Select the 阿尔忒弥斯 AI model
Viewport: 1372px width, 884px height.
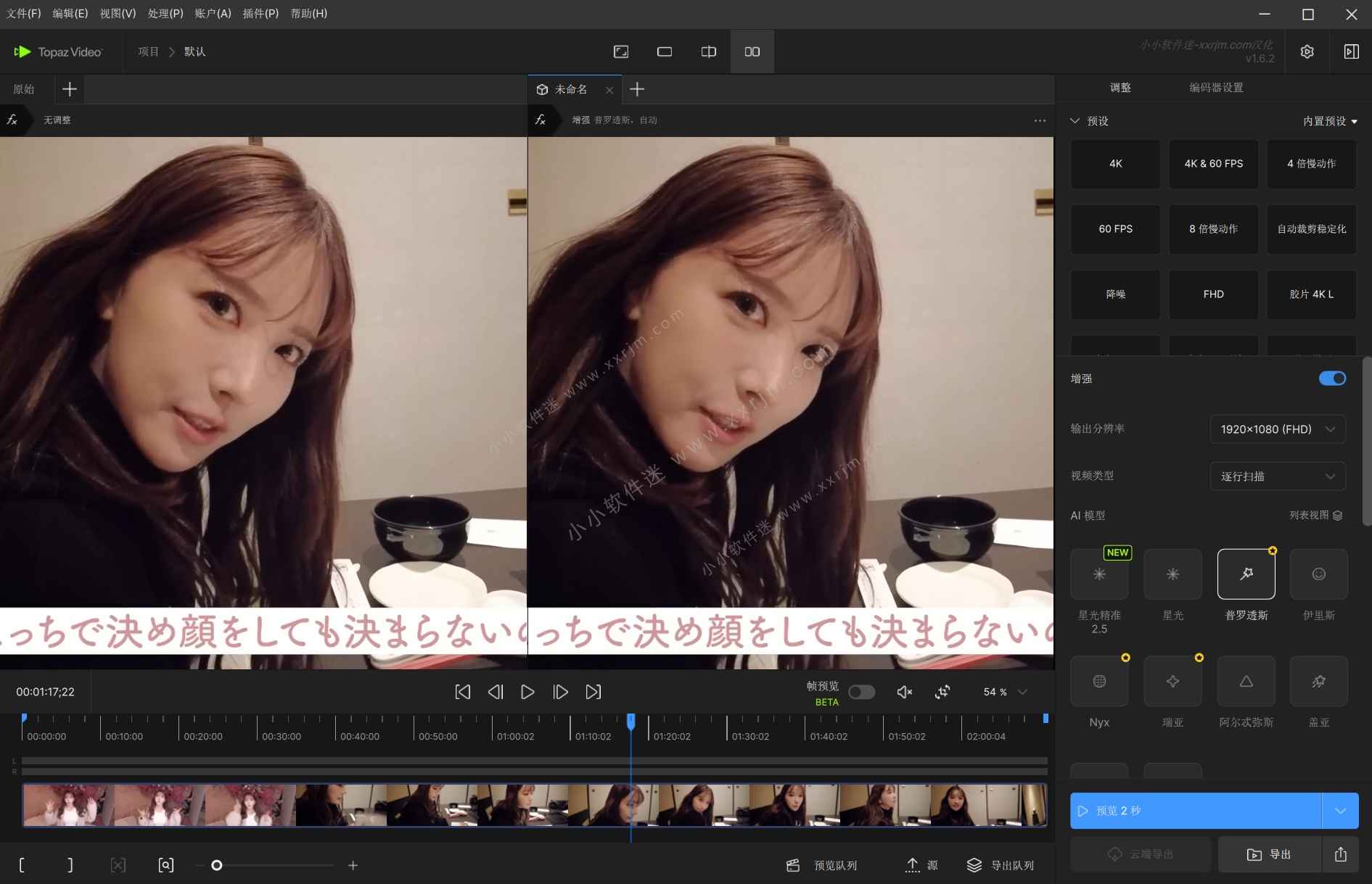coord(1246,682)
